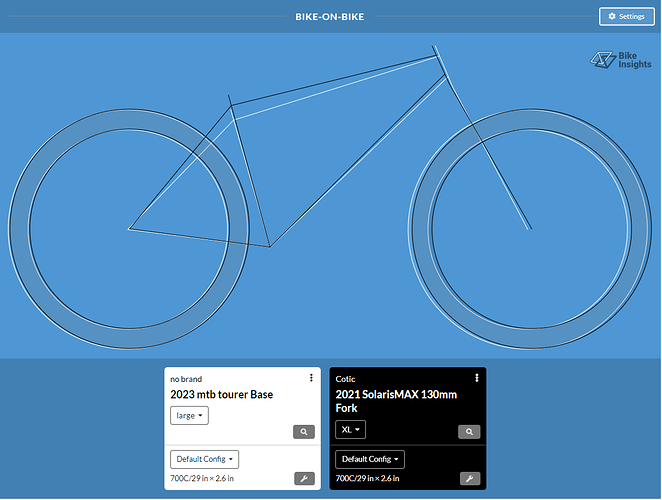The image size is (662, 500).
Task: Click the Bike Insights logo
Action: pos(621,60)
